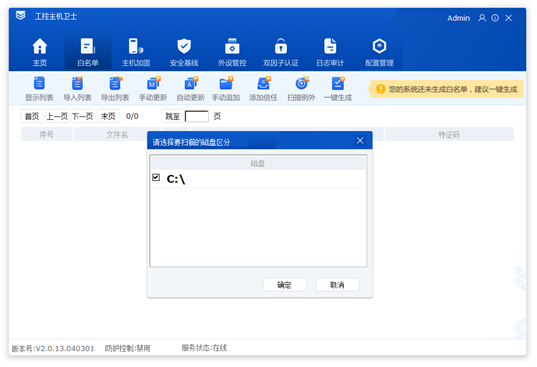This screenshot has width=537, height=367.
Task: Close the main application window
Action: pos(509,18)
